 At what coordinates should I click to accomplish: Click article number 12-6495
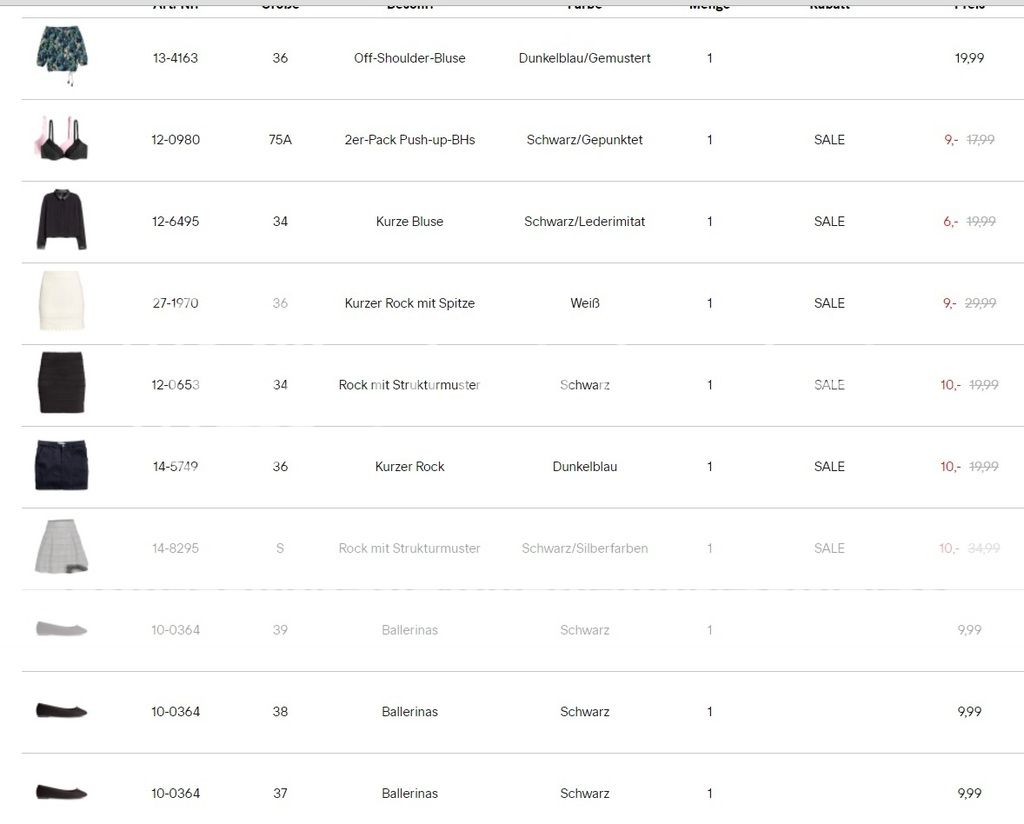coord(175,221)
